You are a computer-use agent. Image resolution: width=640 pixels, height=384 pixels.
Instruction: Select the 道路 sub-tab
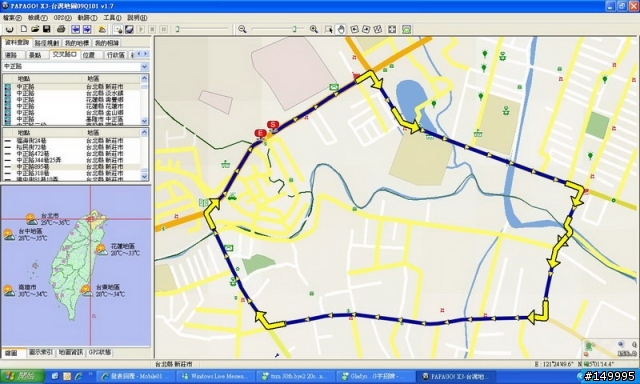11,55
